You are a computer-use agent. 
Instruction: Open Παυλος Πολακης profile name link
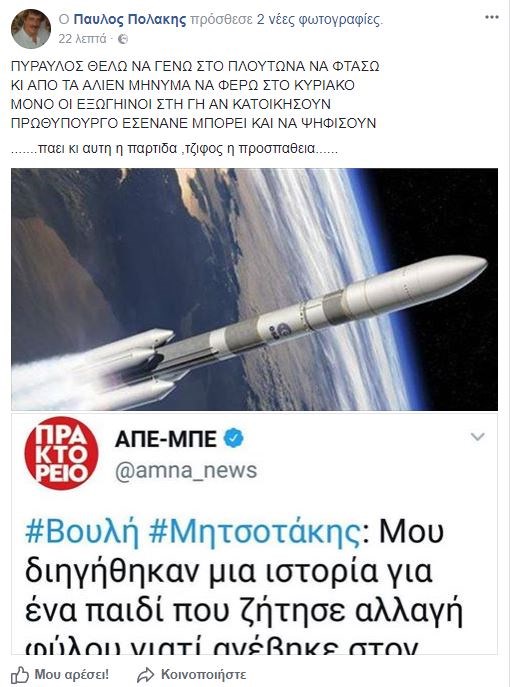pos(130,20)
